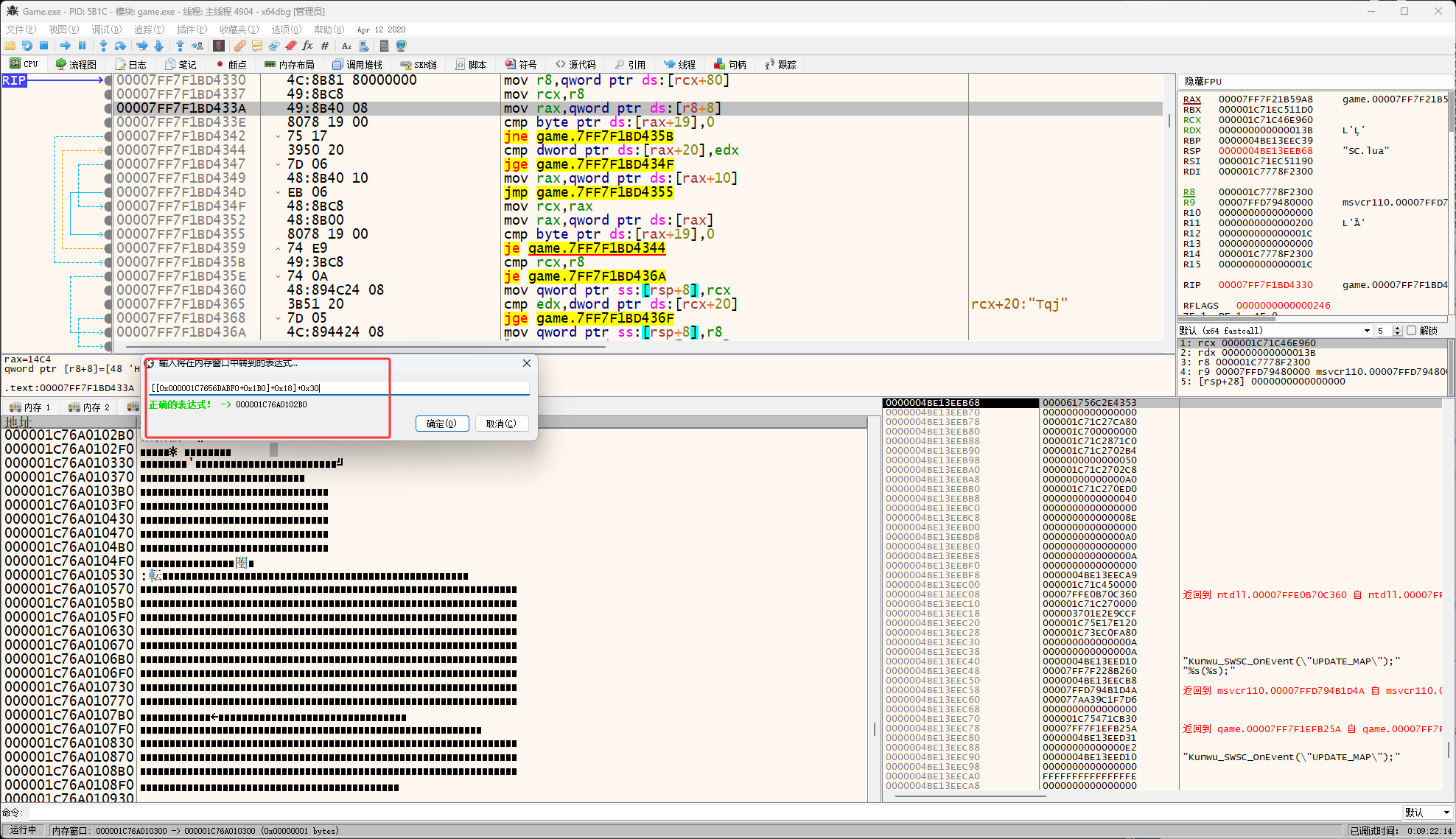Click the expression input field in dialog
The width and height of the screenshot is (1456, 839).
click(x=339, y=387)
